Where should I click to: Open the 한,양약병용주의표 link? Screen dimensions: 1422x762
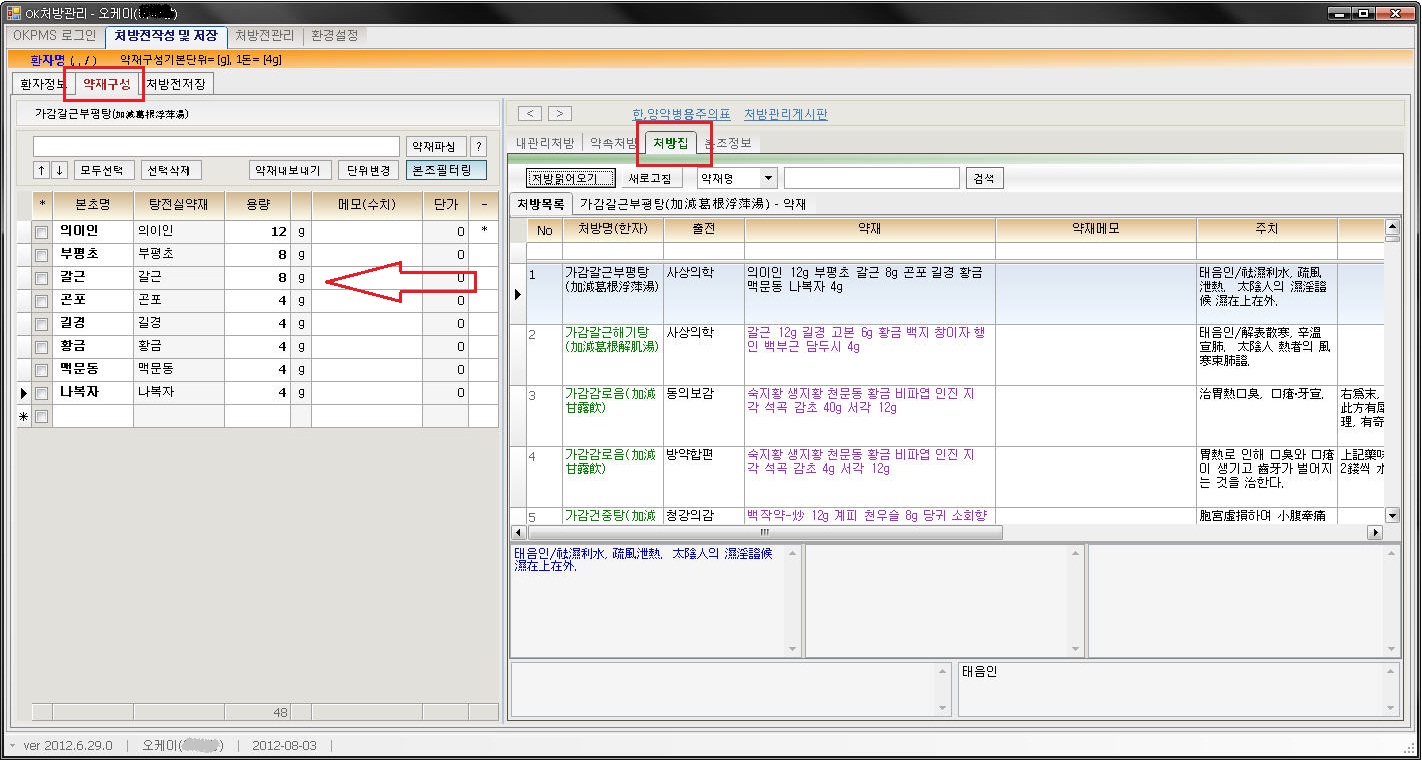click(682, 115)
